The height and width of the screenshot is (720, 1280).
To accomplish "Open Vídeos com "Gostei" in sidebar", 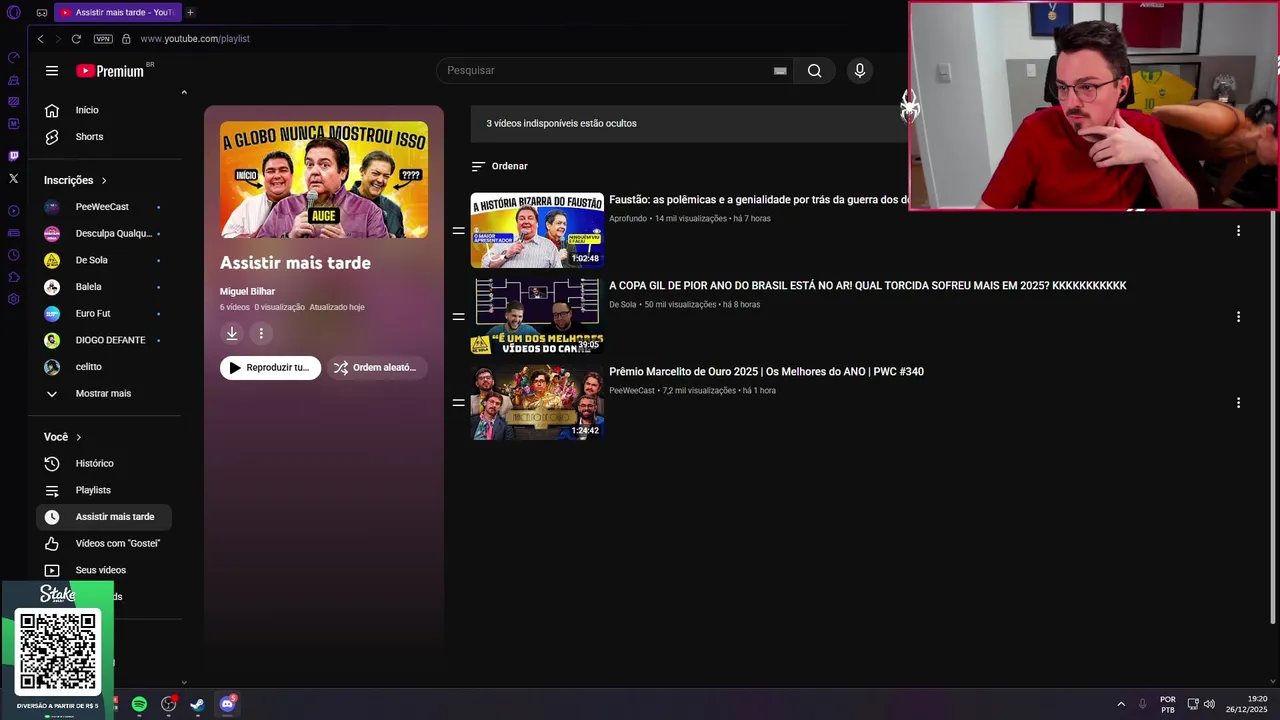I will coord(104,544).
